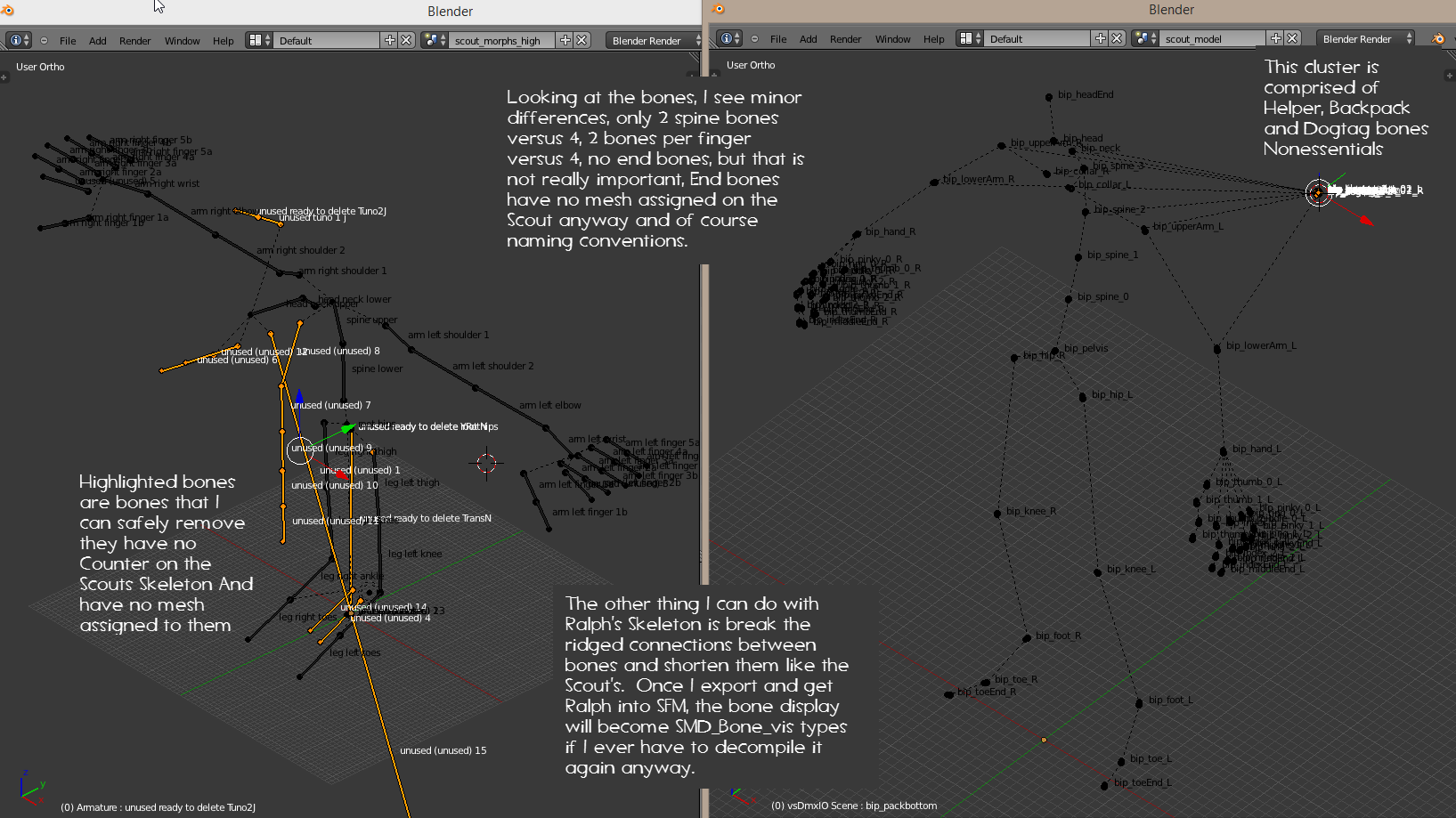The width and height of the screenshot is (1456, 818).
Task: Open the editor type selector in left Blender window
Action: (19, 40)
